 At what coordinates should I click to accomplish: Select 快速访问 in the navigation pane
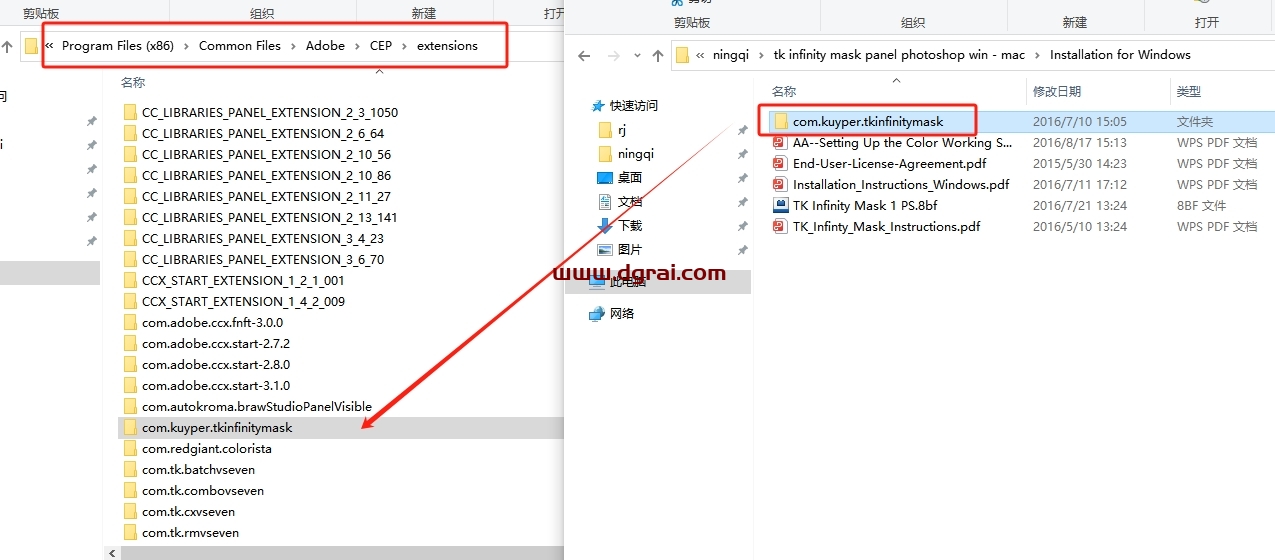(634, 105)
